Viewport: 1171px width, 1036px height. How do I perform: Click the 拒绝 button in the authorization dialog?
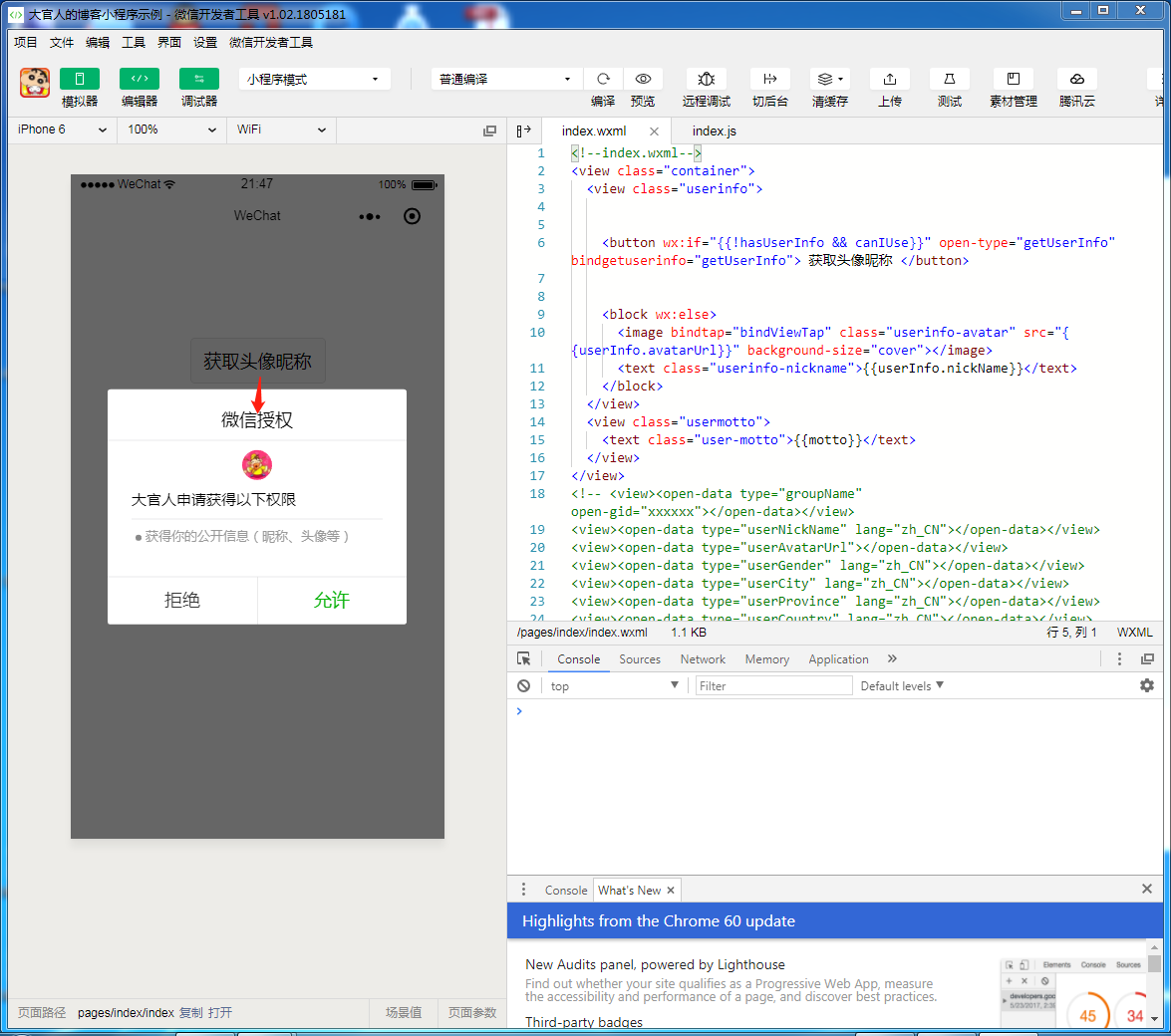(x=182, y=600)
